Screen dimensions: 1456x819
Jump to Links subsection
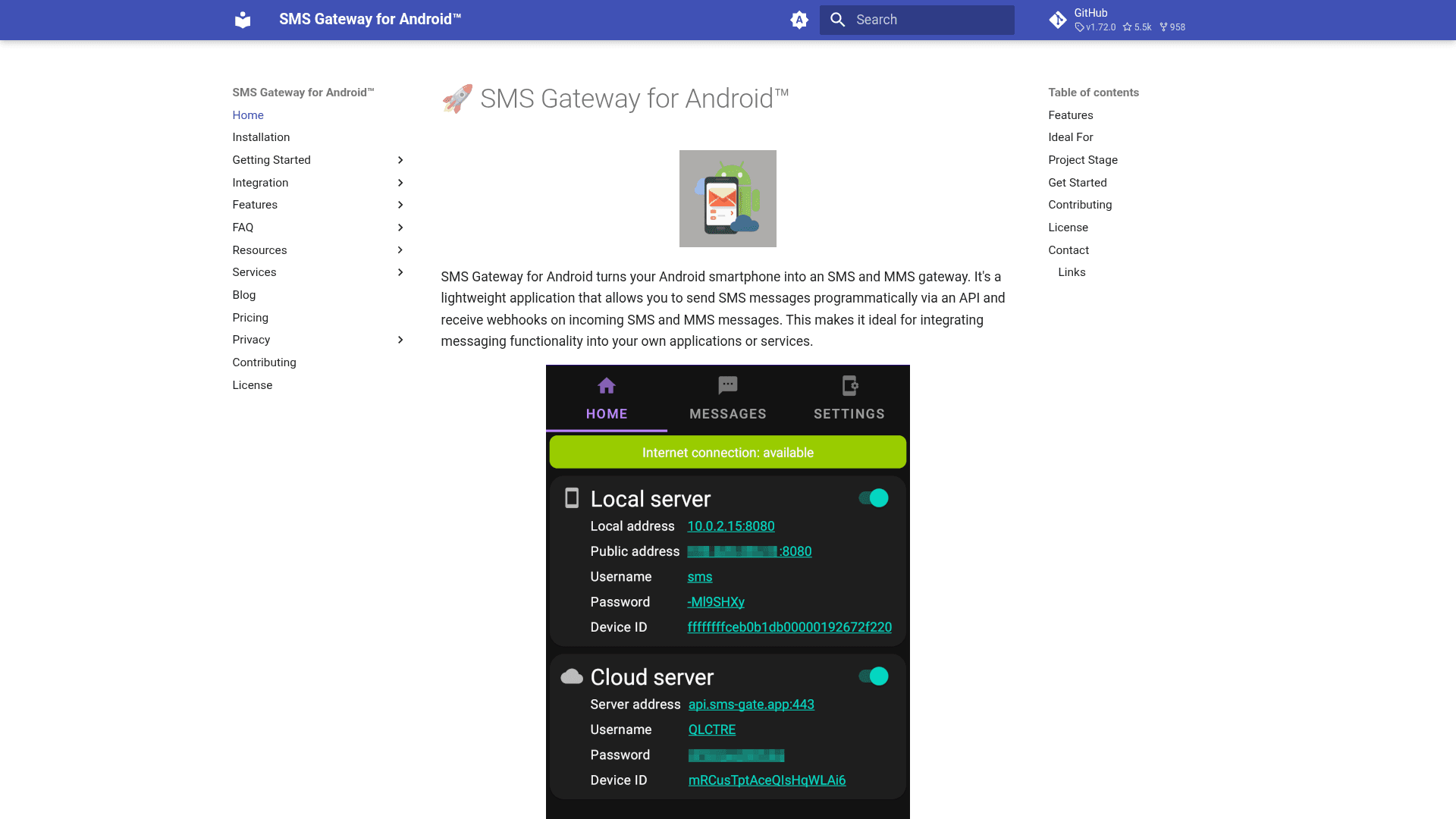pos(1072,272)
